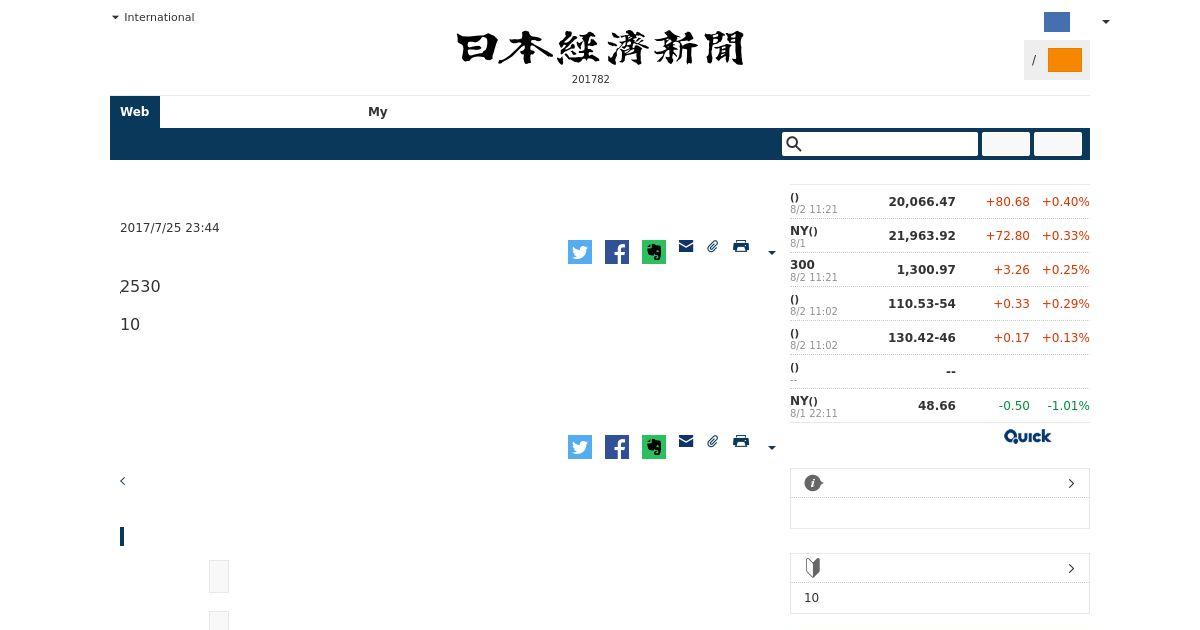Click the article line reading '10'
The height and width of the screenshot is (630, 1200).
130,325
